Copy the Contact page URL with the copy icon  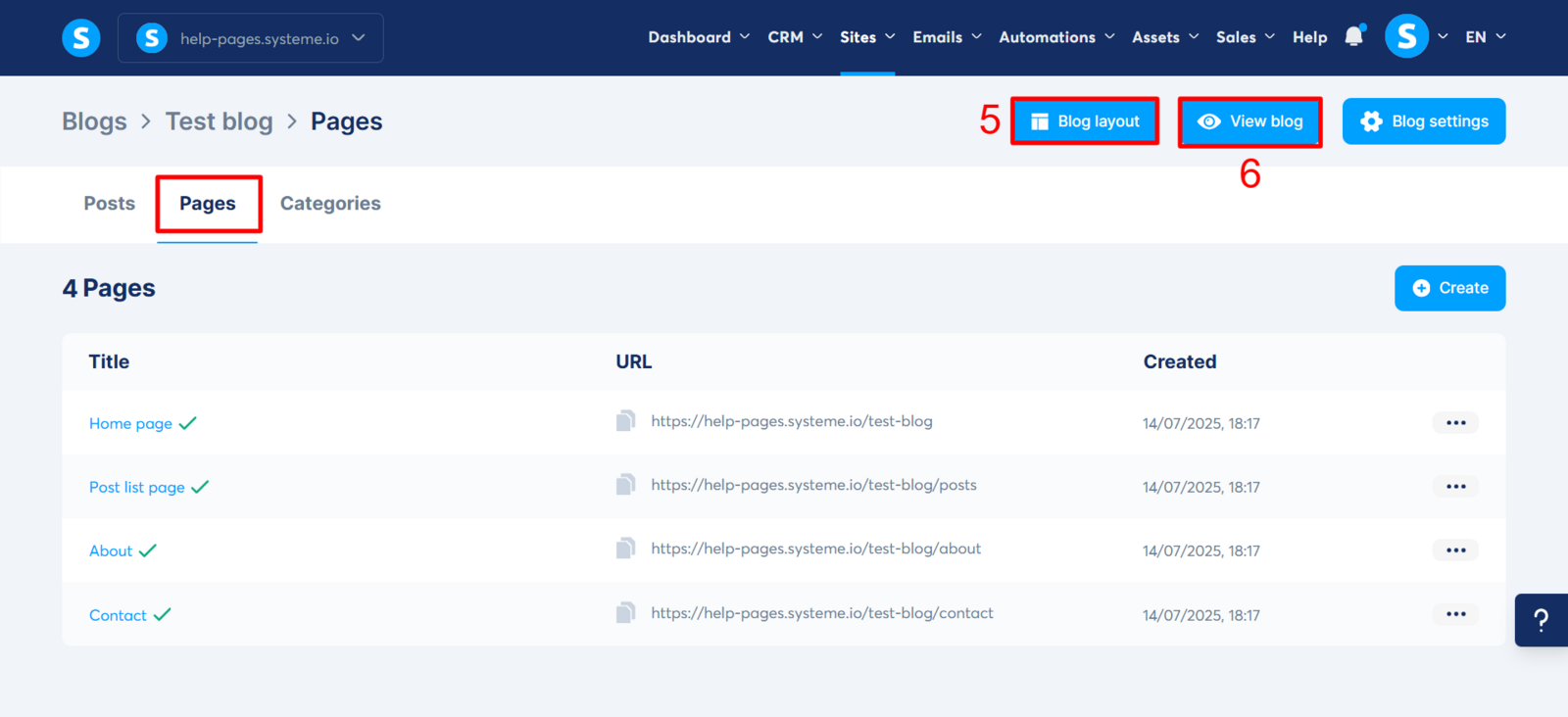tap(625, 613)
